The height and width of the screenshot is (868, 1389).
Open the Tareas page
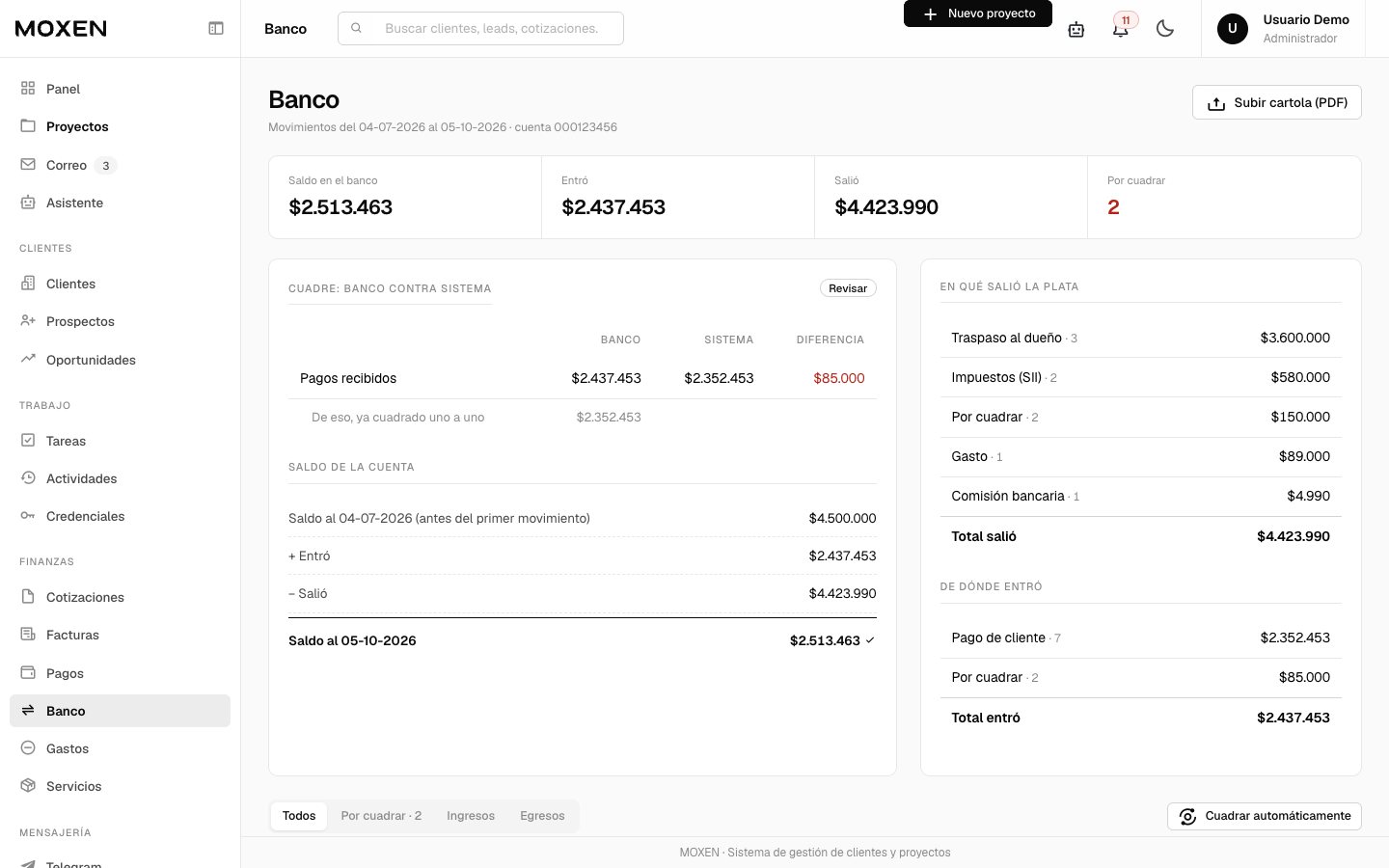click(x=120, y=441)
